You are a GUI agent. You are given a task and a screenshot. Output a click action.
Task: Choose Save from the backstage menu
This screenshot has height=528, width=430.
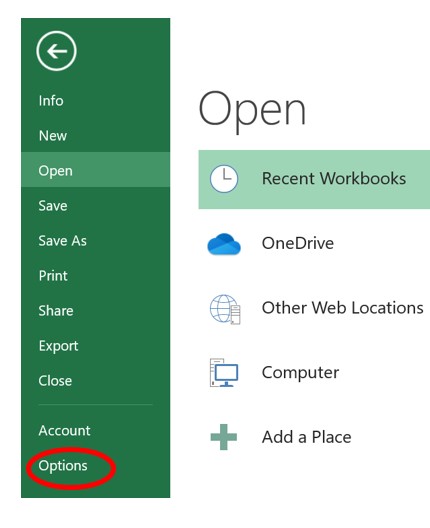(x=95, y=206)
